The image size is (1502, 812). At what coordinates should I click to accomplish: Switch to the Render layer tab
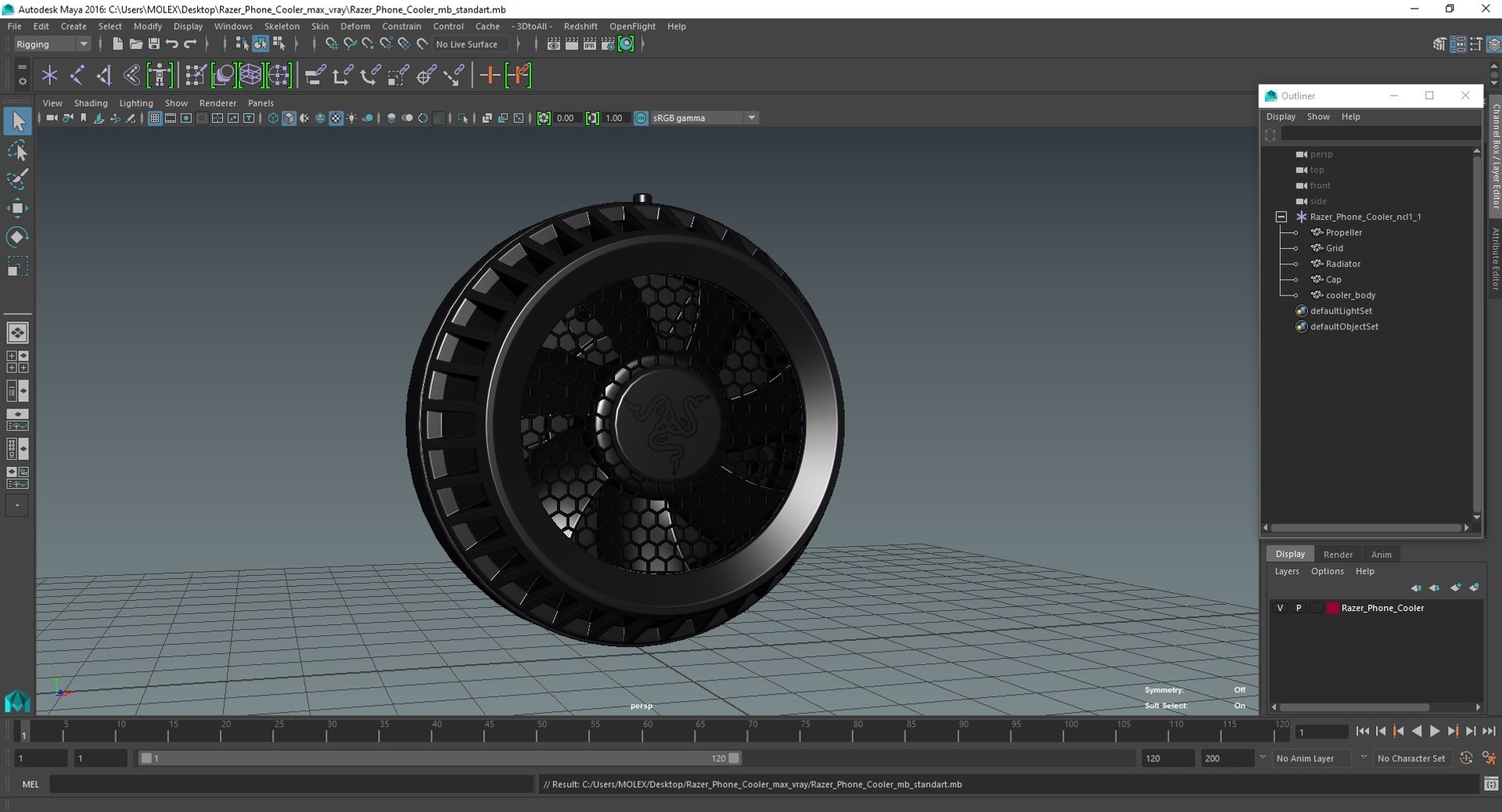tap(1338, 555)
